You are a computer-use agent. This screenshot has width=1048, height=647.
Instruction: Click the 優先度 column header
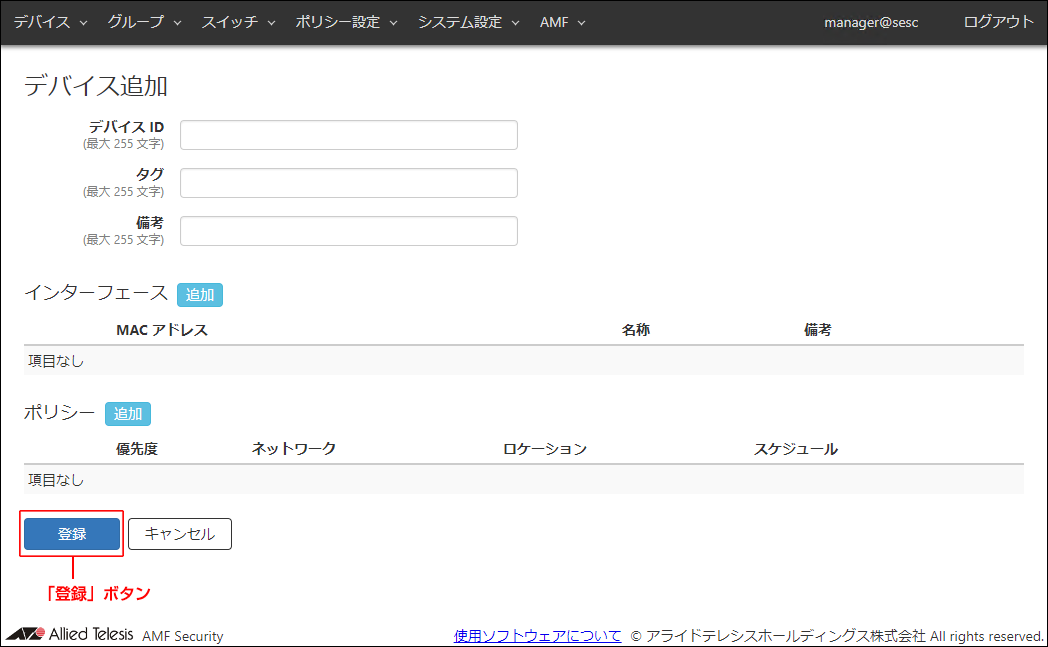coord(137,449)
